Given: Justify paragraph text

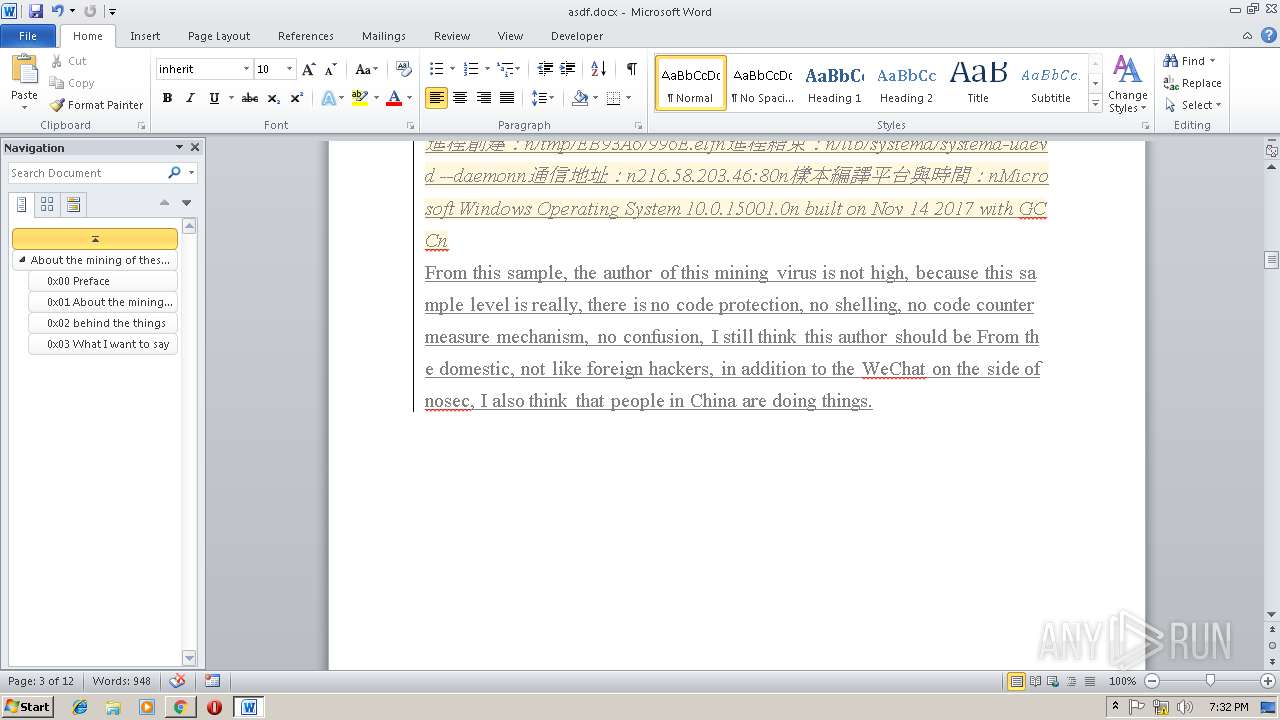Looking at the screenshot, I should pos(507,98).
